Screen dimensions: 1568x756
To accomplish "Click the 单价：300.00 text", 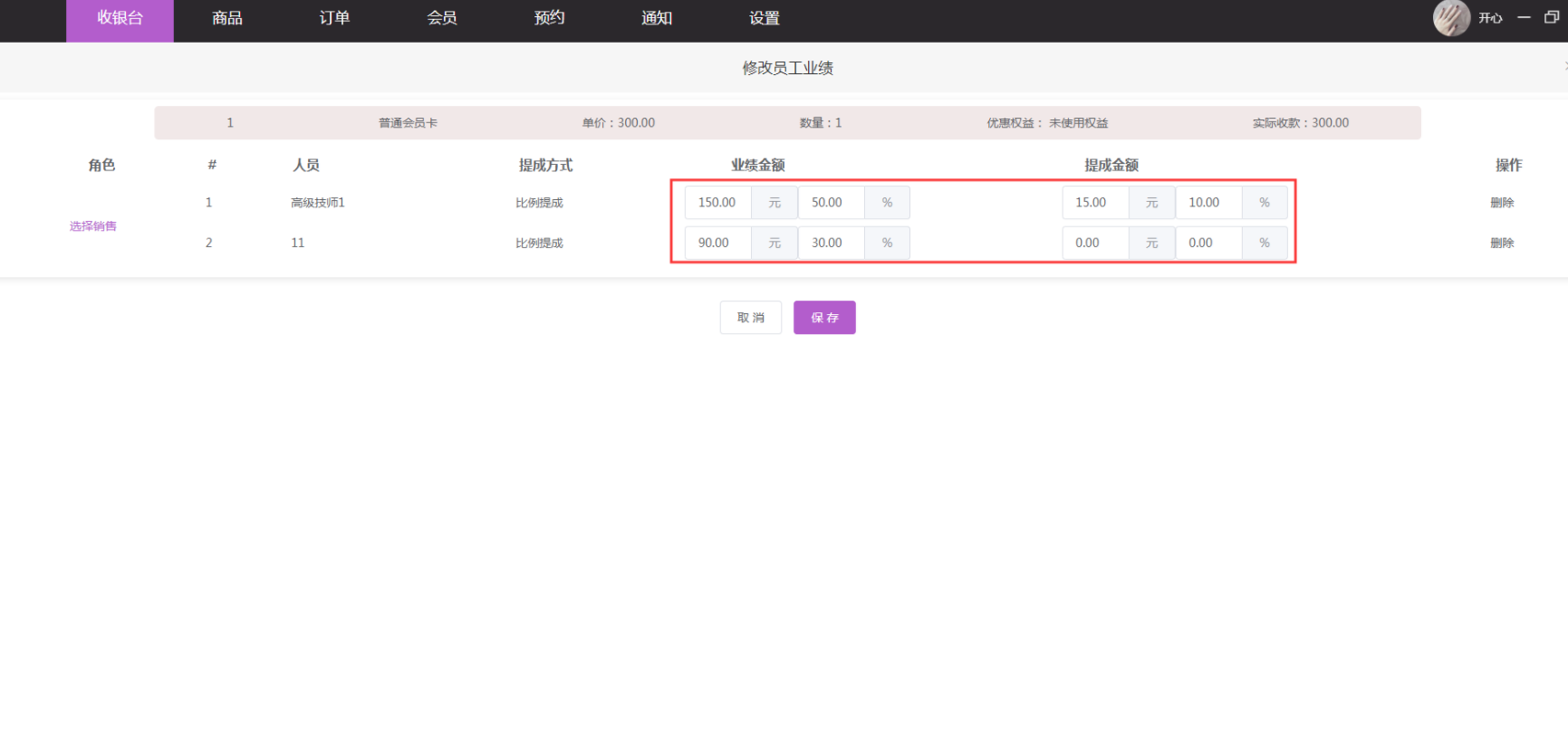I will [x=619, y=123].
